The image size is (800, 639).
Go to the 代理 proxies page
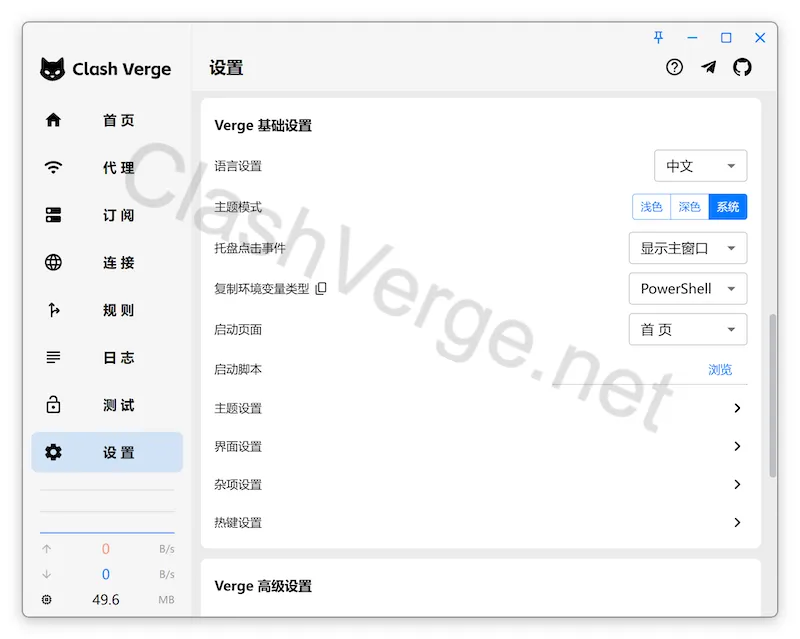tap(107, 167)
